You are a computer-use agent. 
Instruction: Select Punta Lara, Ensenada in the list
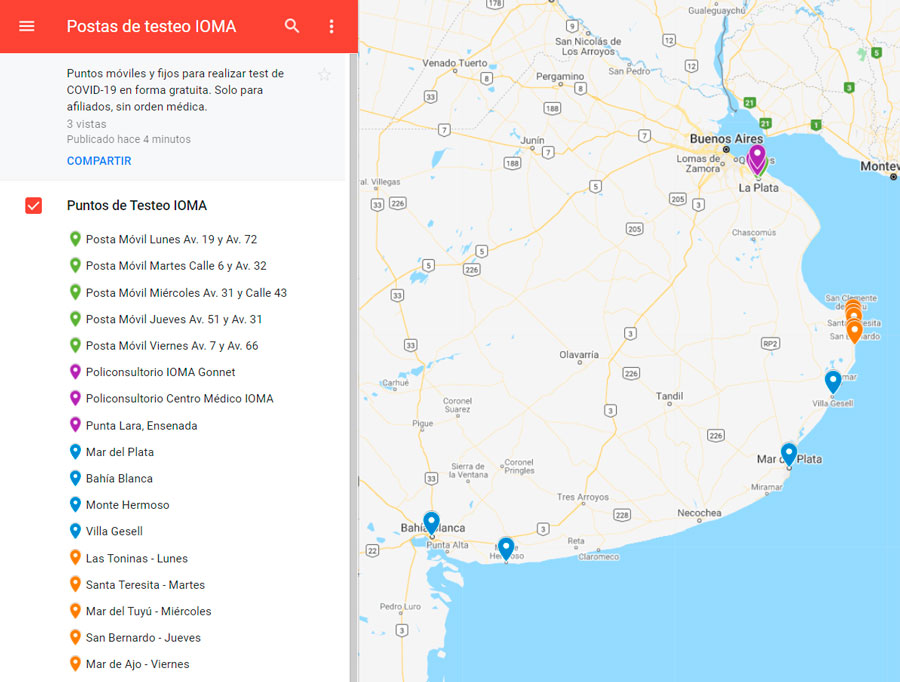pos(142,425)
